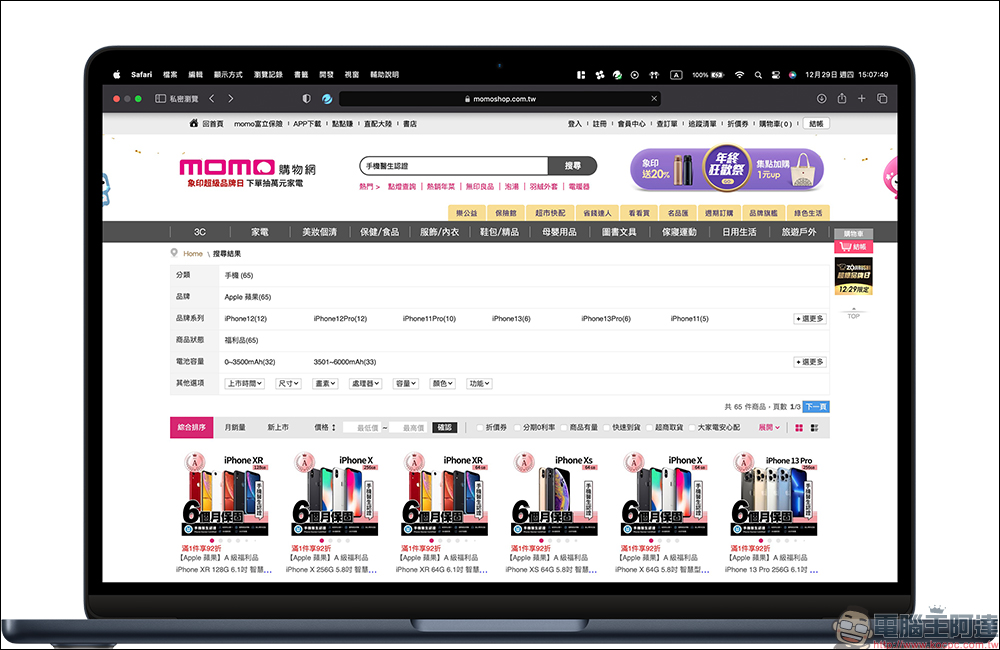
Task: Open the 超市快配 yellow tab
Action: tap(550, 213)
